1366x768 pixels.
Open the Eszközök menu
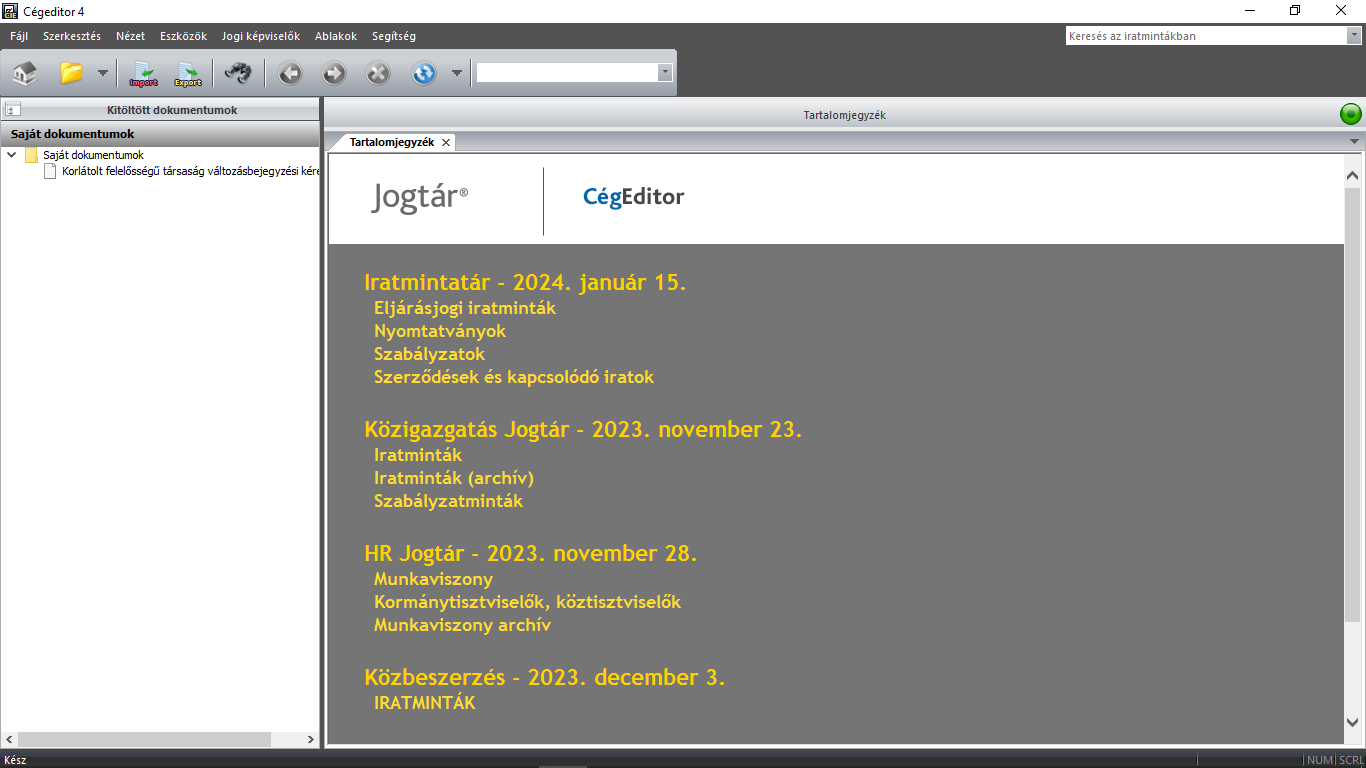(183, 36)
